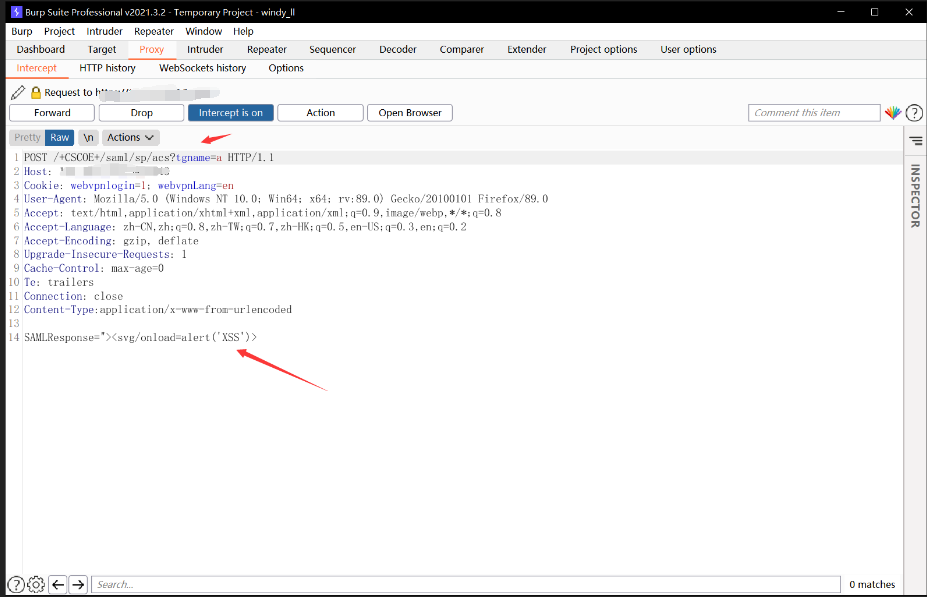Open the WebSockets history sub-tab
The width and height of the screenshot is (927, 597).
click(203, 68)
